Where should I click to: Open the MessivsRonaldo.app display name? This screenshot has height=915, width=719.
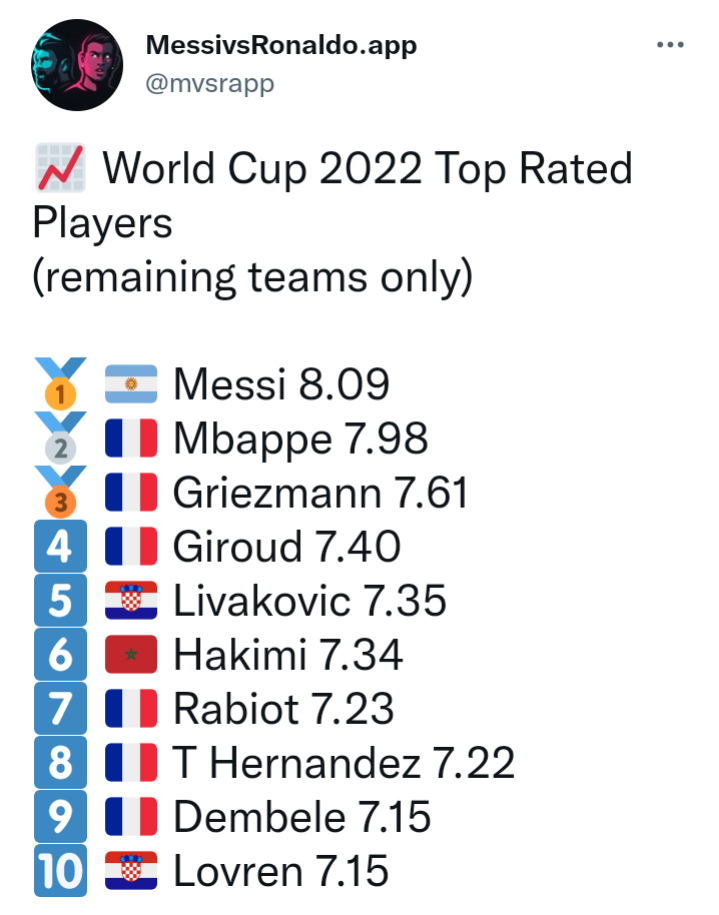tap(281, 46)
